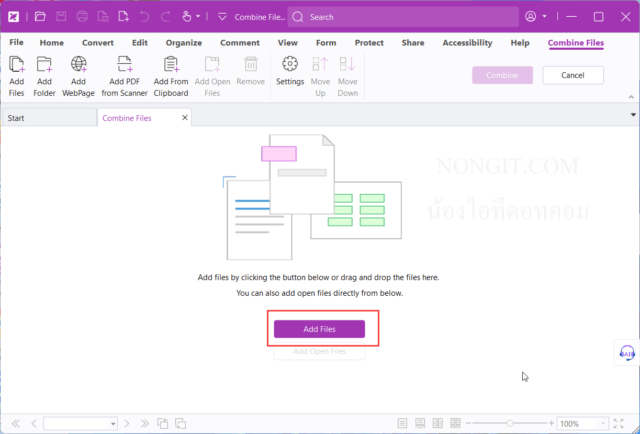Click the Save disk icon in title bar

[61, 17]
